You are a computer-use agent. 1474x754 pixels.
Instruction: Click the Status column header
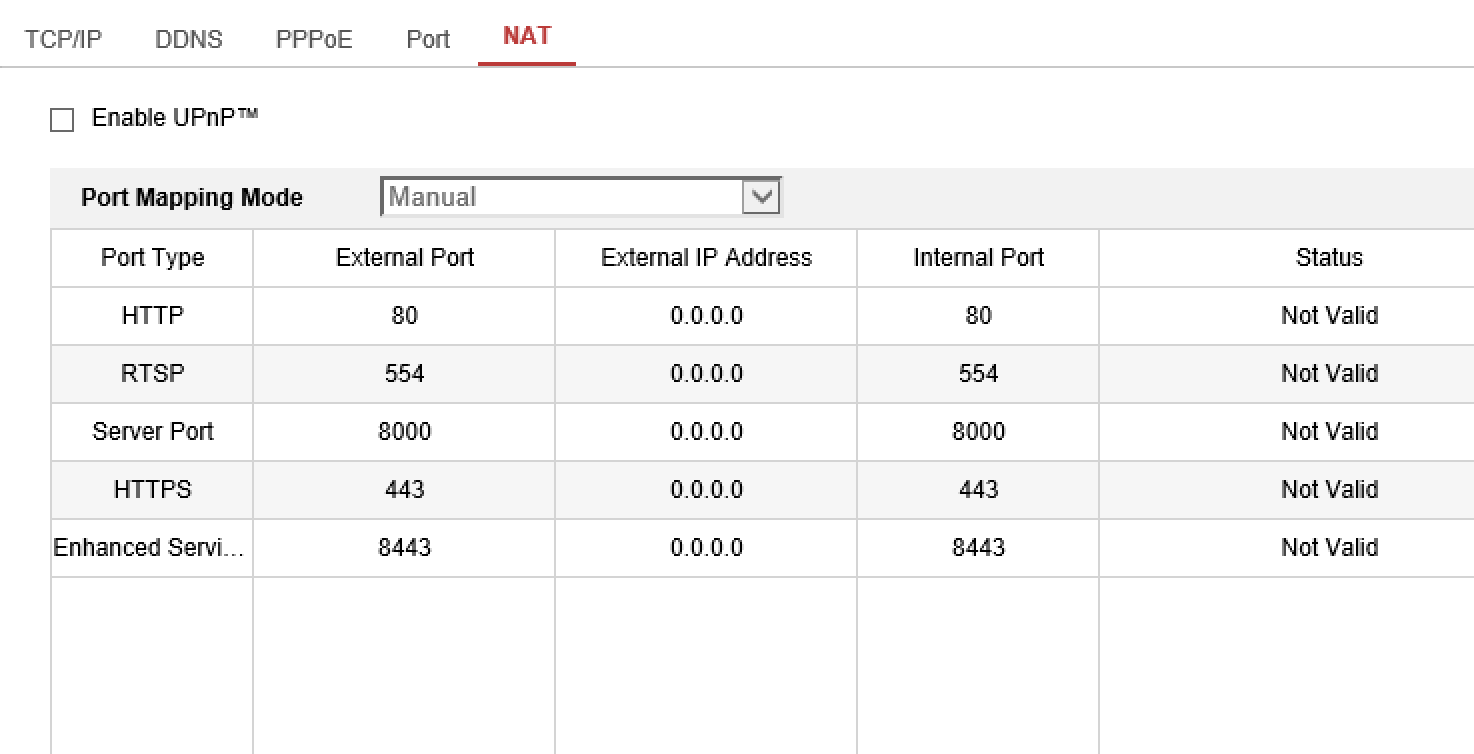tap(1329, 258)
